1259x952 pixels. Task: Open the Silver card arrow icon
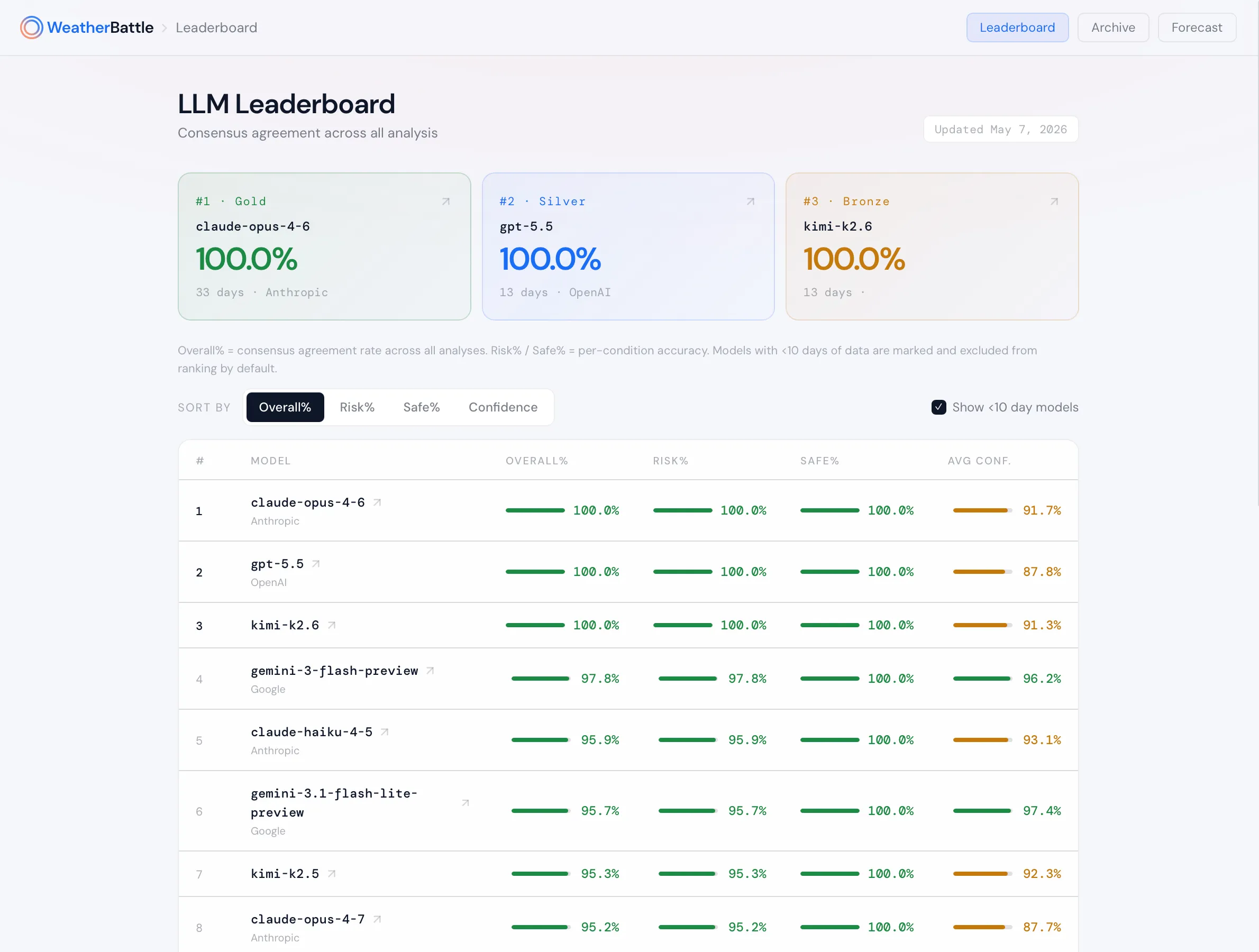pyautogui.click(x=750, y=202)
